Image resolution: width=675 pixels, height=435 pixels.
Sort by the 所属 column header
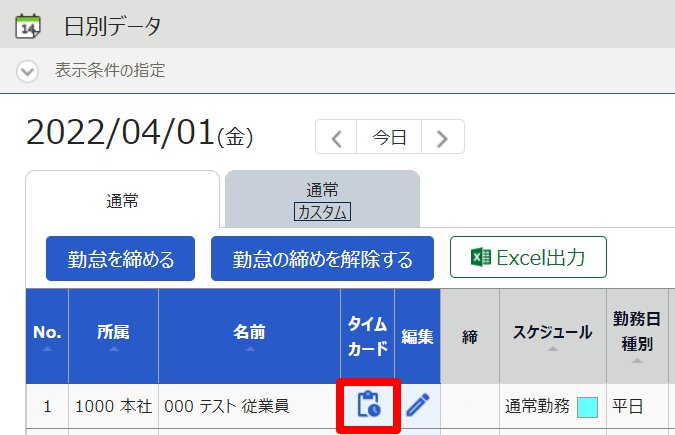pyautogui.click(x=114, y=336)
